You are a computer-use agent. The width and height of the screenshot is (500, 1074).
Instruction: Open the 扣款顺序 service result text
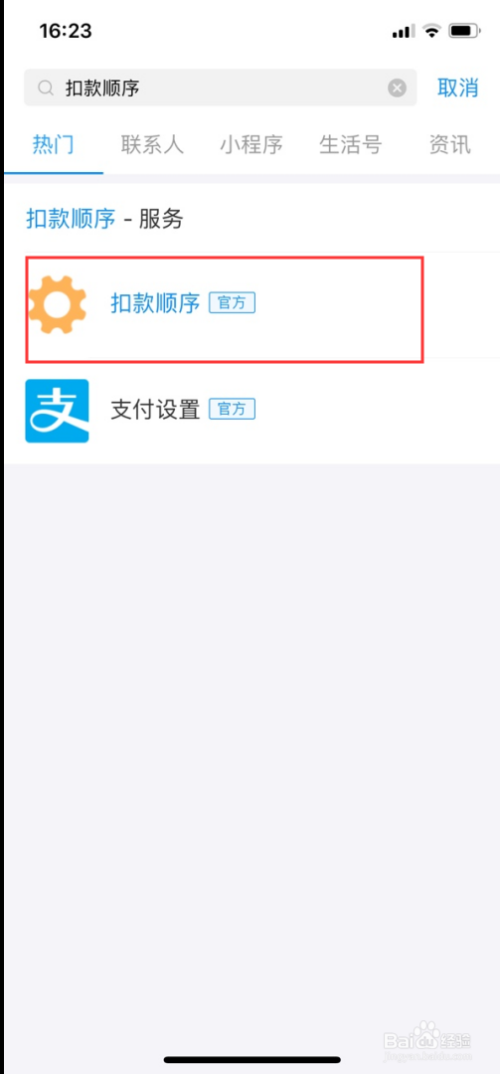155,303
